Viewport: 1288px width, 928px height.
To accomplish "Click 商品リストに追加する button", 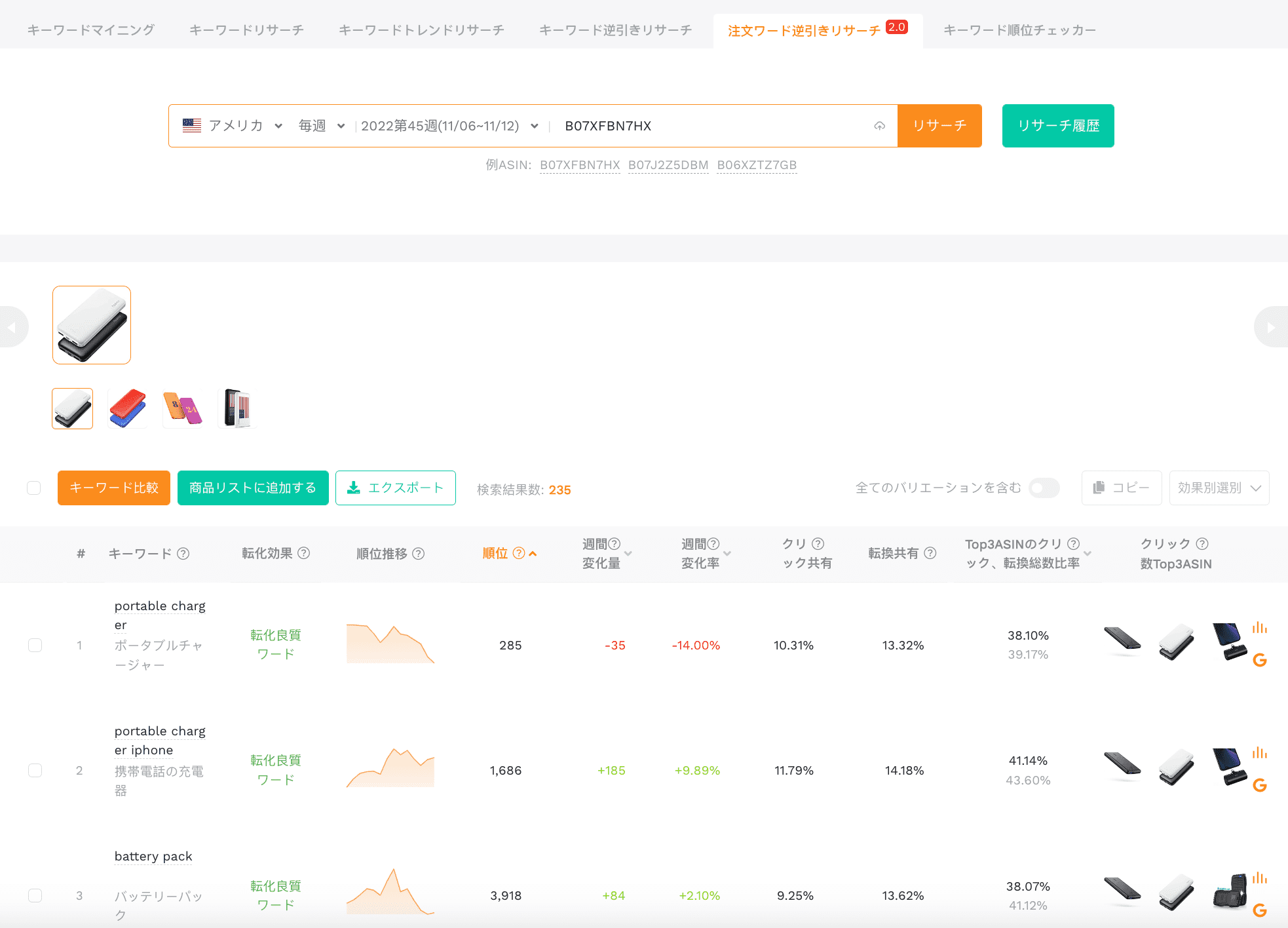I will [x=253, y=488].
